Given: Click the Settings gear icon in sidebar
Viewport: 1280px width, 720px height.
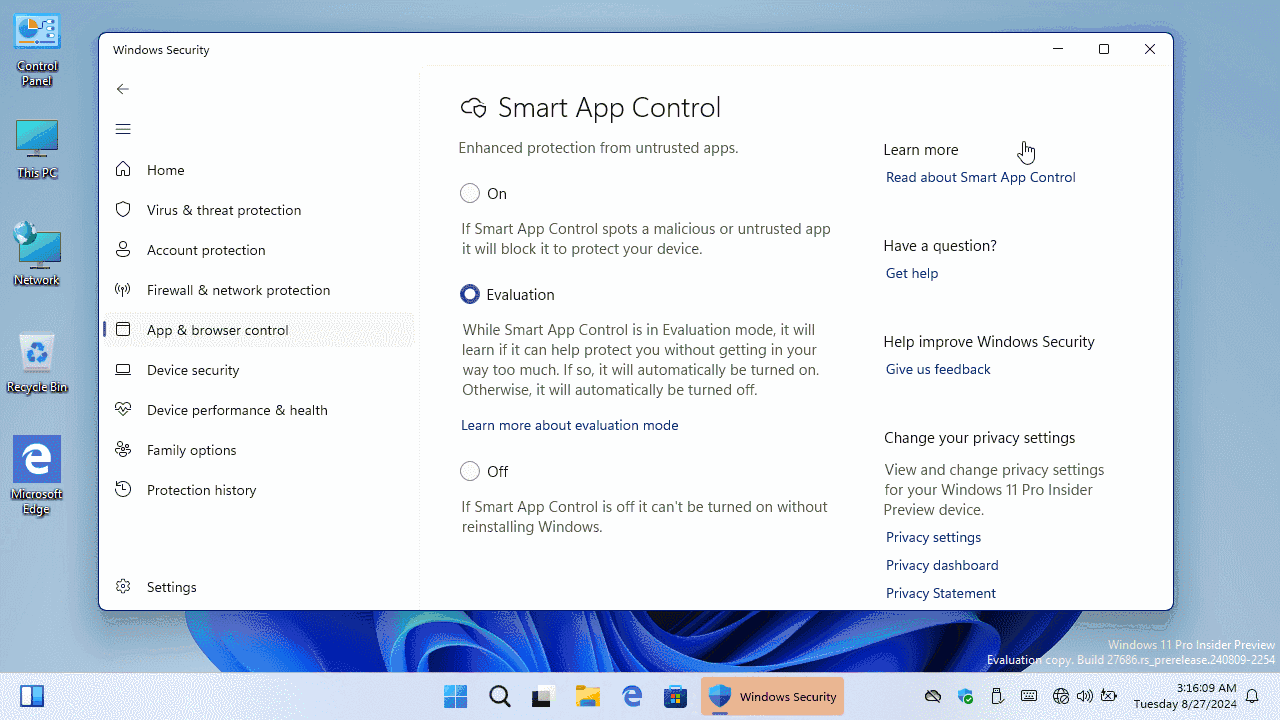Looking at the screenshot, I should pyautogui.click(x=123, y=586).
